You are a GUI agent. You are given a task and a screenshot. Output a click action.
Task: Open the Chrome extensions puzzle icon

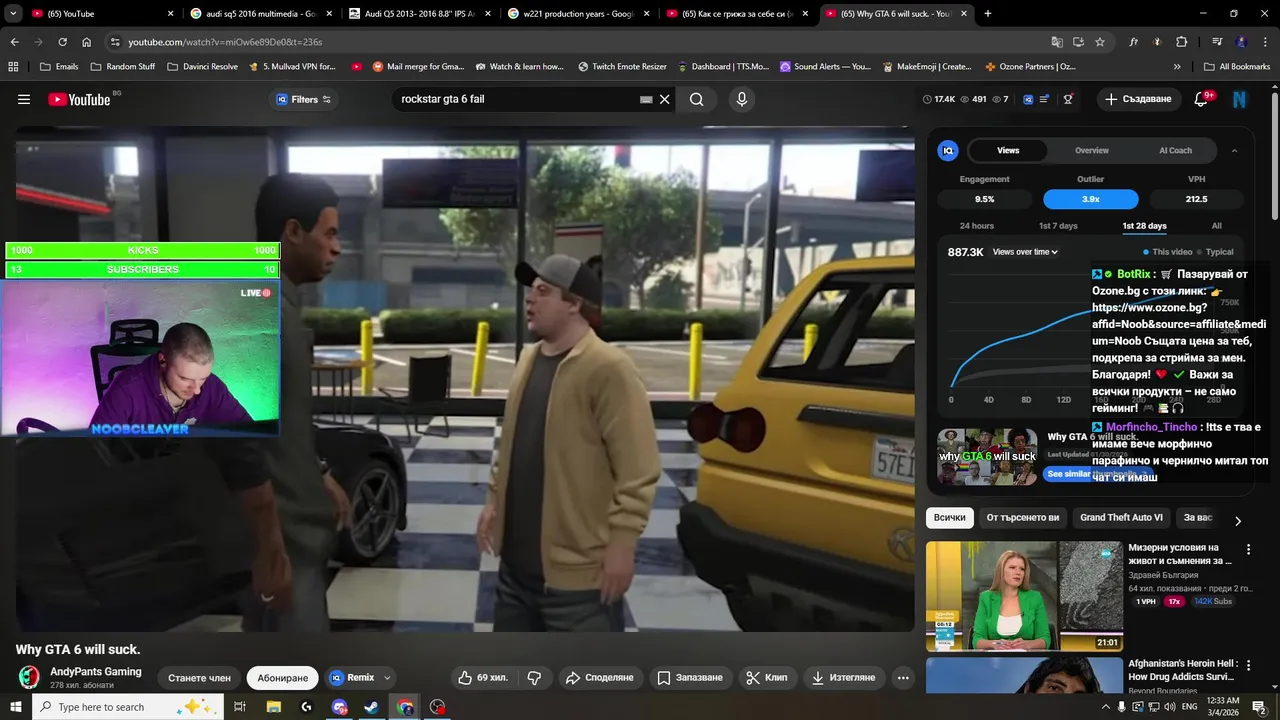pos(1181,42)
